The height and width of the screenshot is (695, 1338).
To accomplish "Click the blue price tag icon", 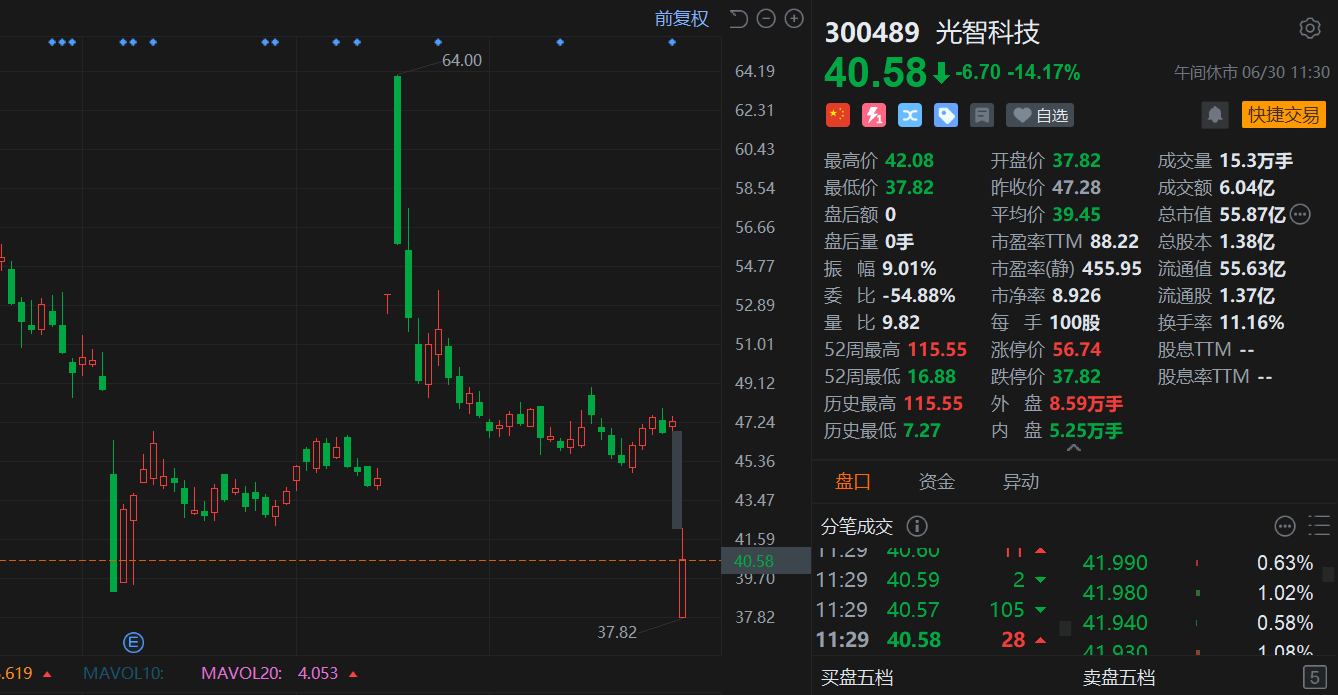I will tap(945, 115).
